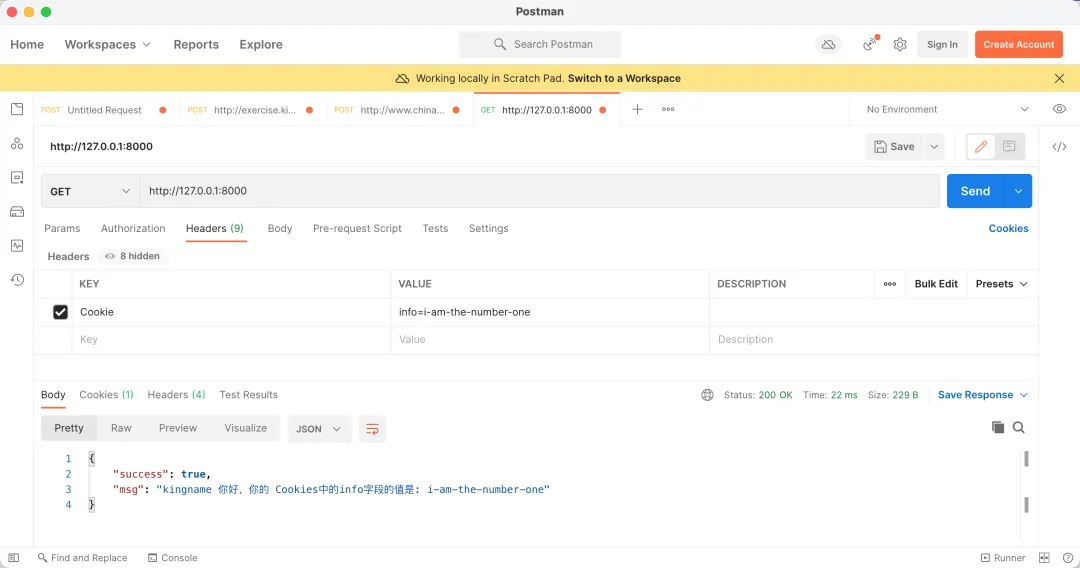Open the Settings gear icon

point(900,45)
